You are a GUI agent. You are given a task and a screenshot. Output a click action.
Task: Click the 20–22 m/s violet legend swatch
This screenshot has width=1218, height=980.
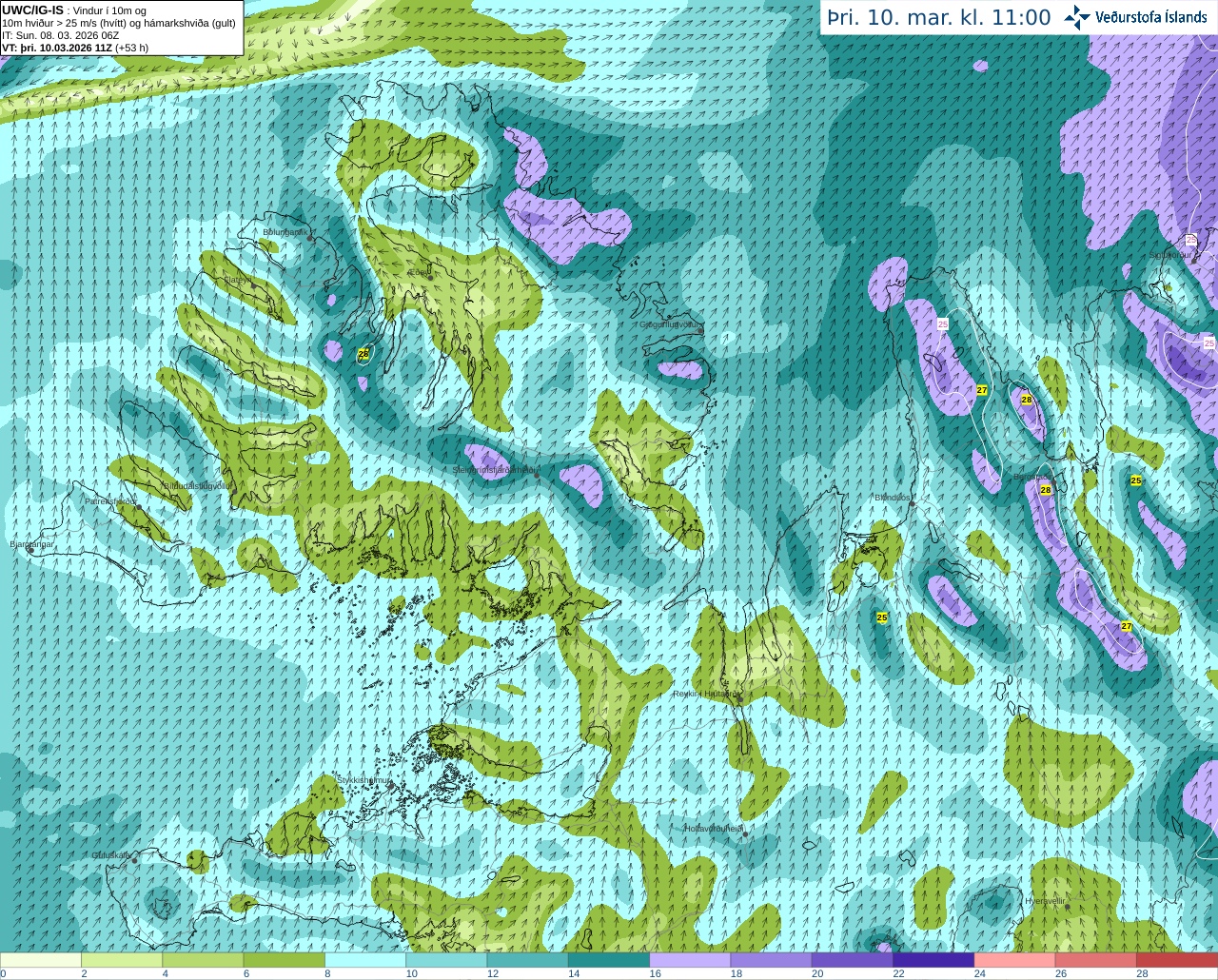[x=853, y=960]
